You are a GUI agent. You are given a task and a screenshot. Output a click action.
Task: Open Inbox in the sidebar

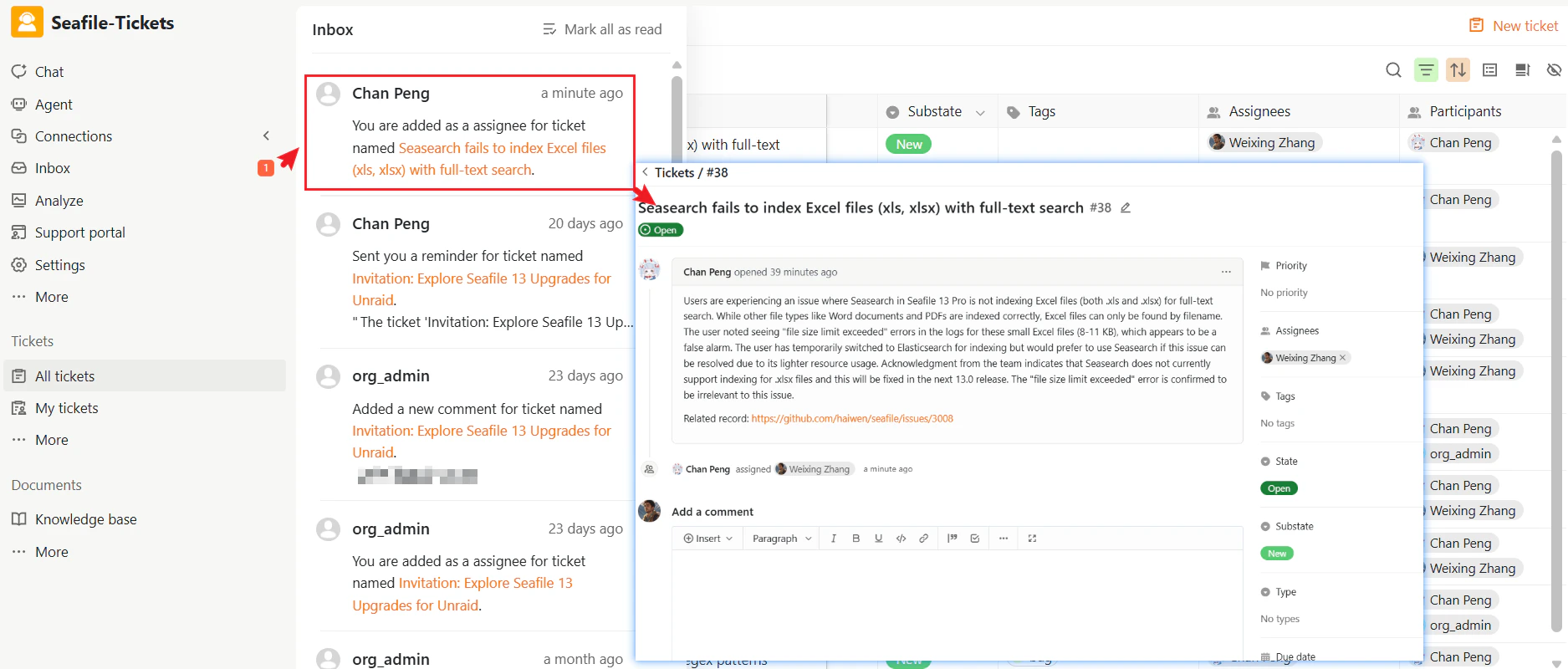[53, 168]
